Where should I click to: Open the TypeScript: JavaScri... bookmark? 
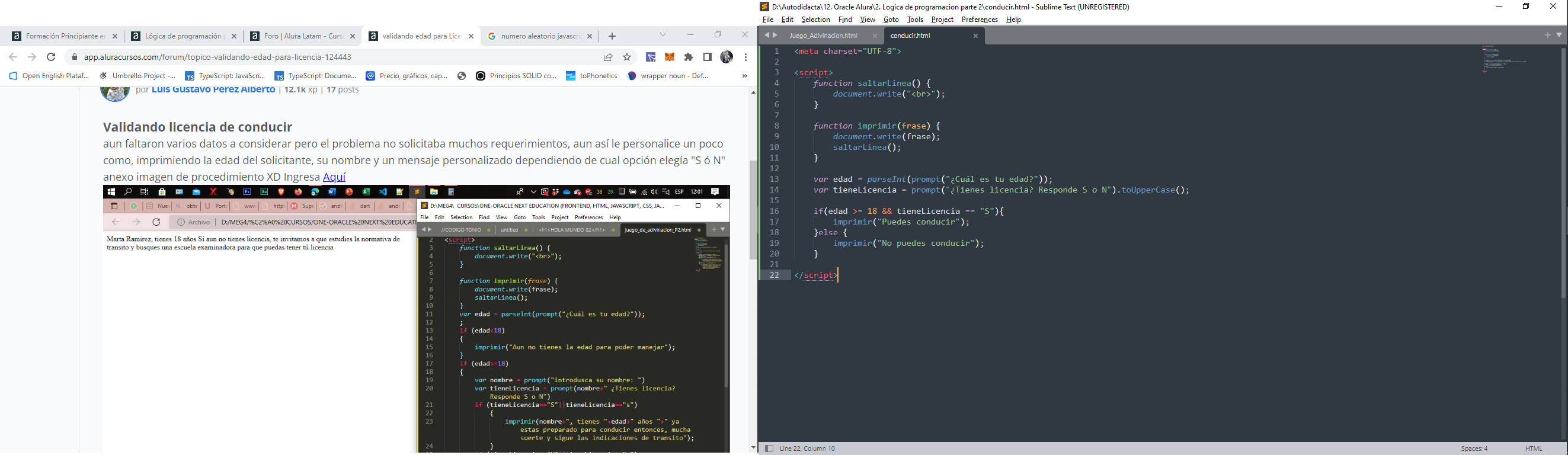pos(225,76)
